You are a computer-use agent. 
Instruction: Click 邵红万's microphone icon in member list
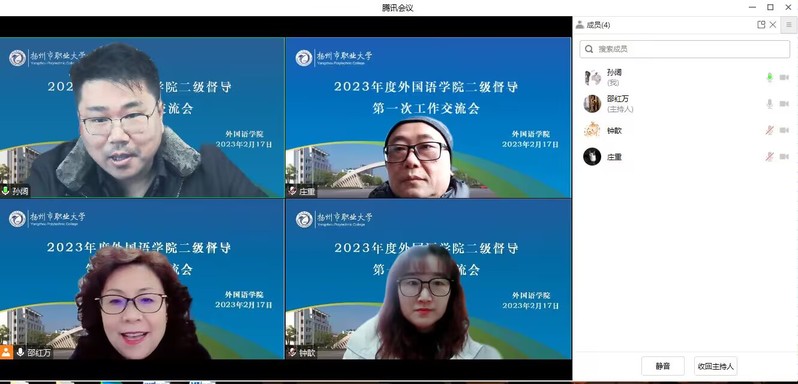[770, 104]
